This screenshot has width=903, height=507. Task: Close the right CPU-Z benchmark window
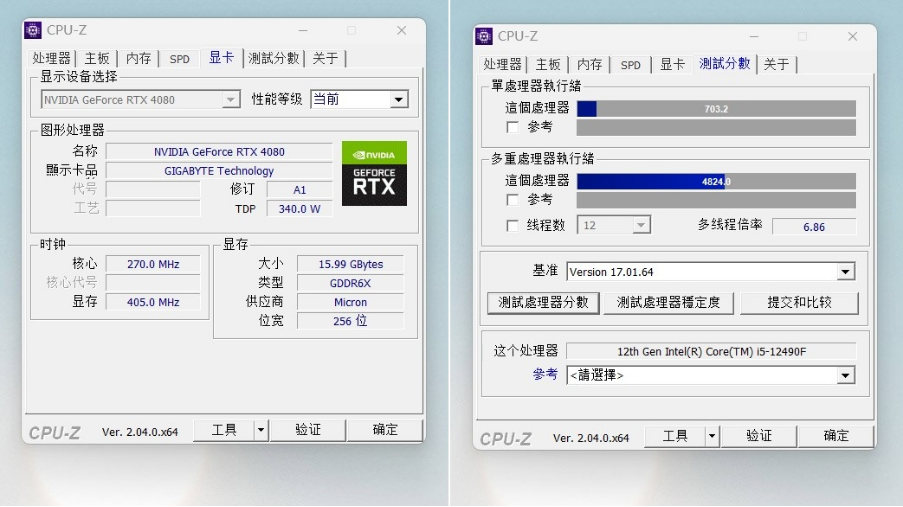(852, 36)
